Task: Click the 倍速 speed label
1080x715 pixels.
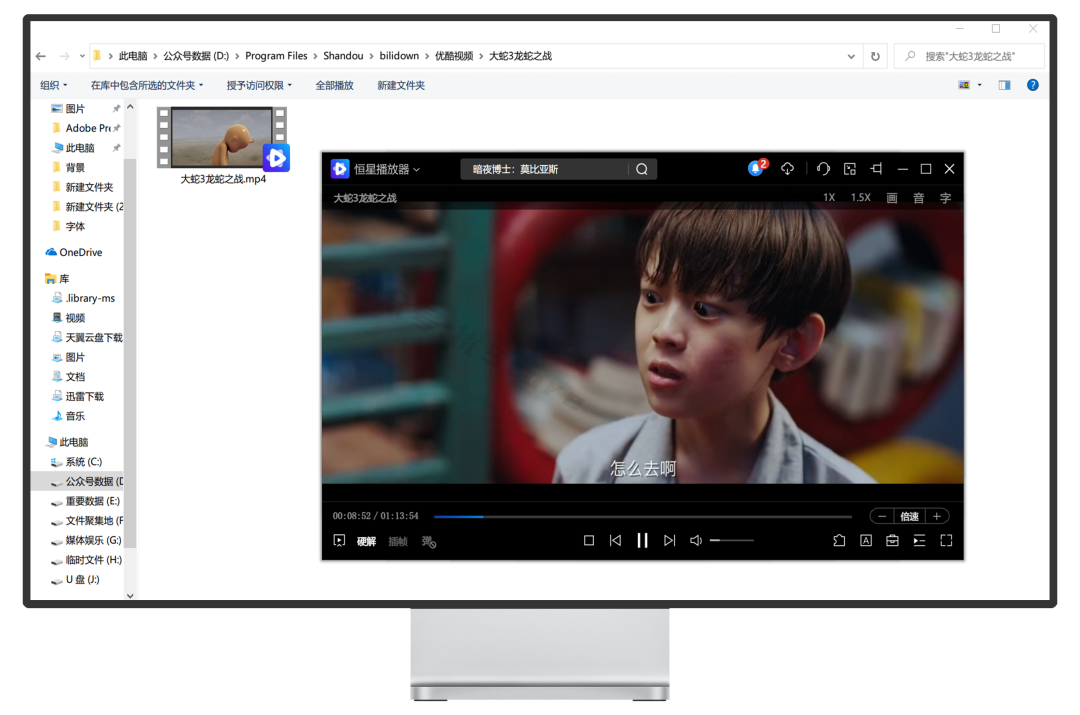Action: tap(910, 516)
